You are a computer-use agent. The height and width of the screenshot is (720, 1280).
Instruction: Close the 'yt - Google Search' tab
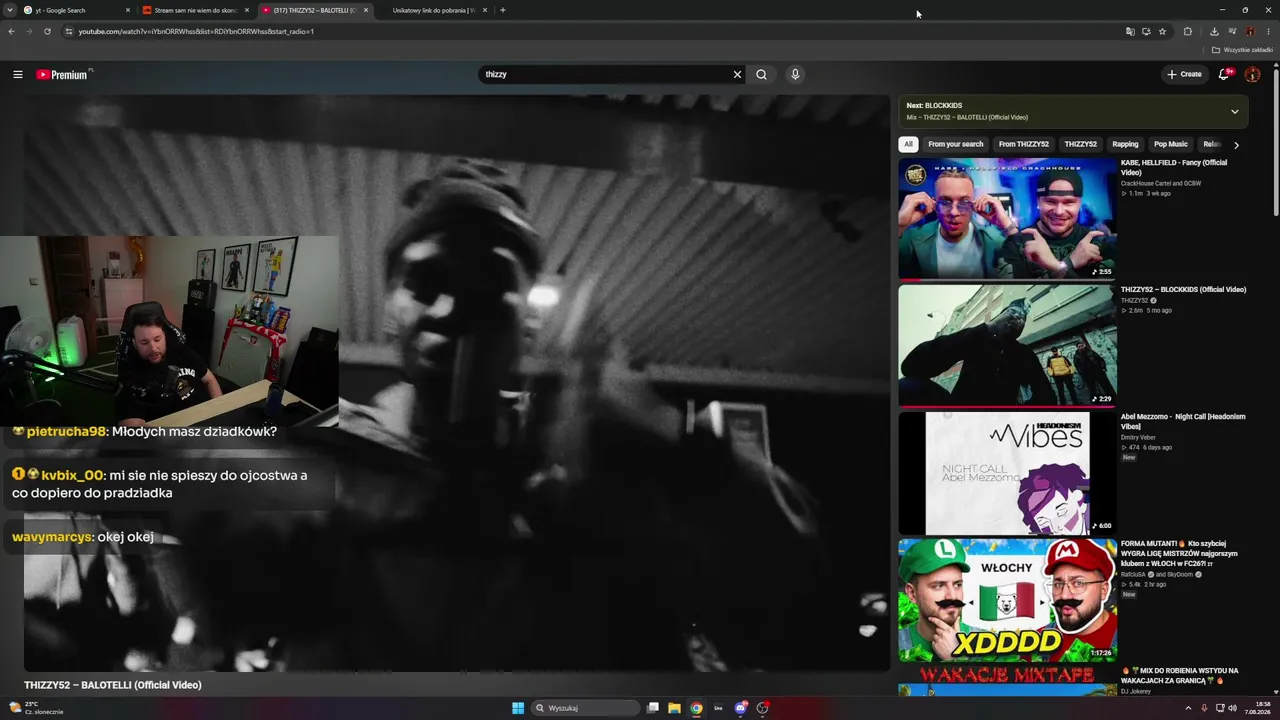(x=128, y=10)
